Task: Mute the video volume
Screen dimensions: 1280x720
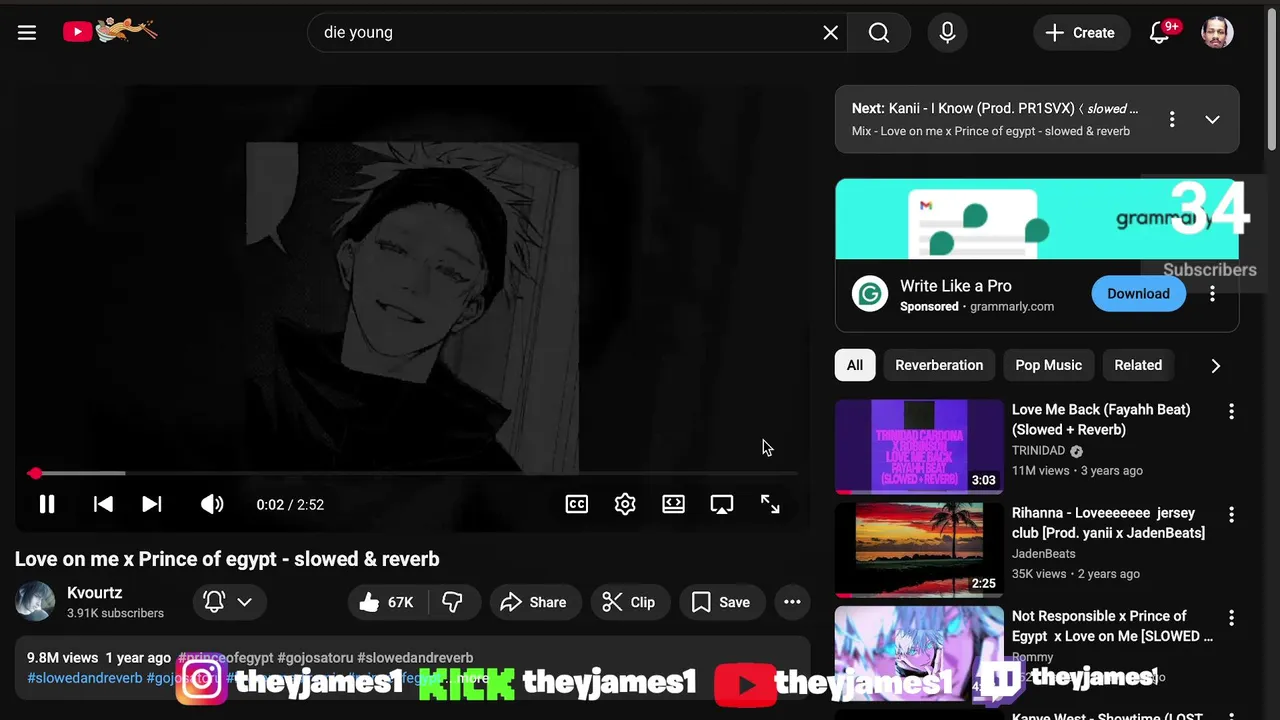Action: (x=212, y=504)
